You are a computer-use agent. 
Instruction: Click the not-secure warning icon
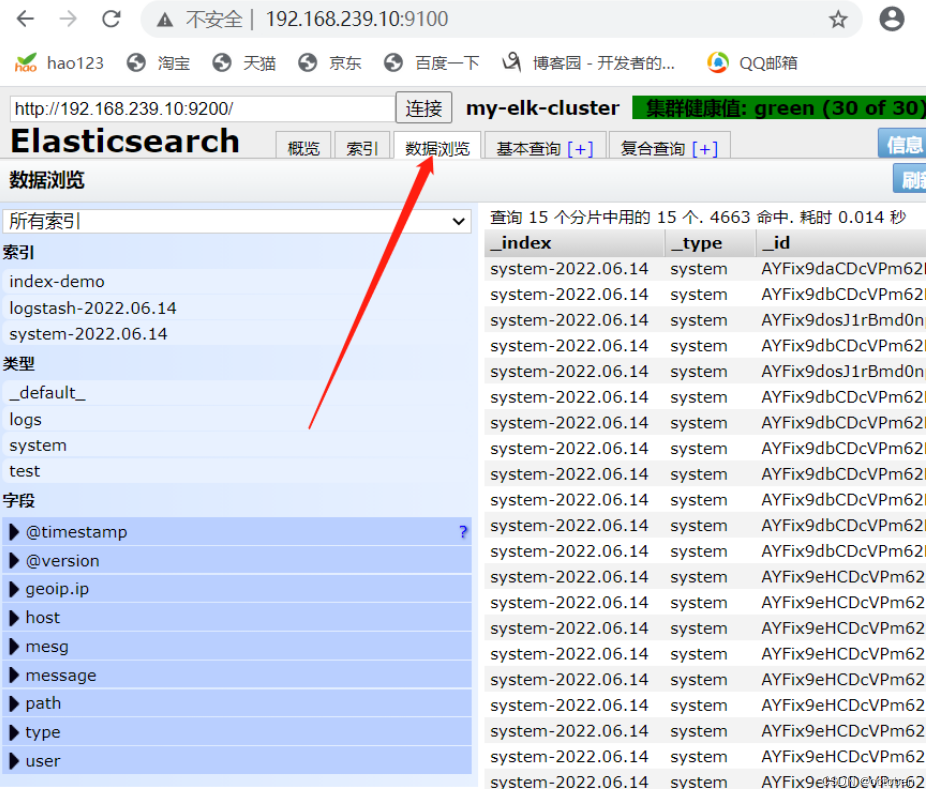165,20
